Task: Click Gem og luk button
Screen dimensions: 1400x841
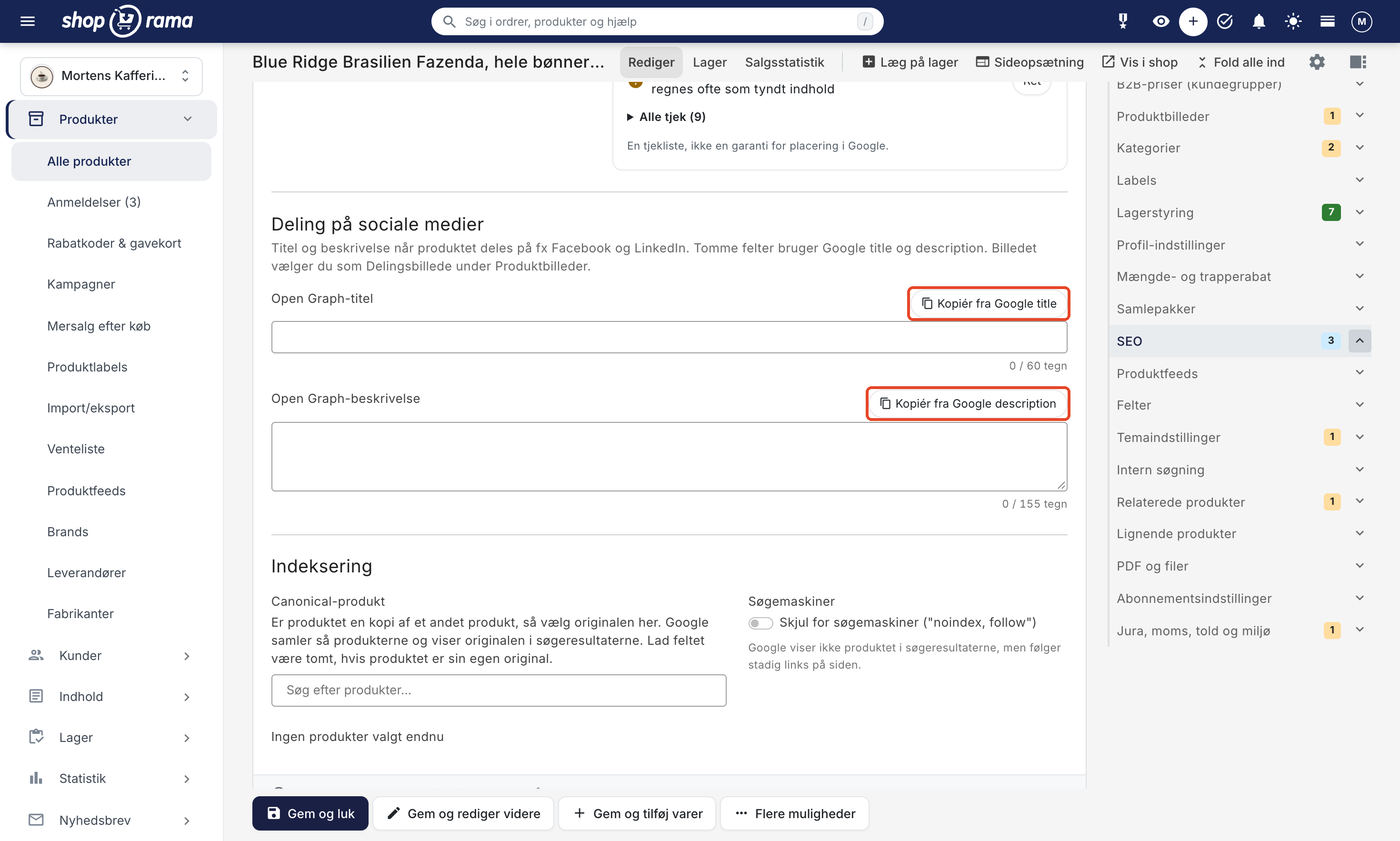Action: click(310, 814)
